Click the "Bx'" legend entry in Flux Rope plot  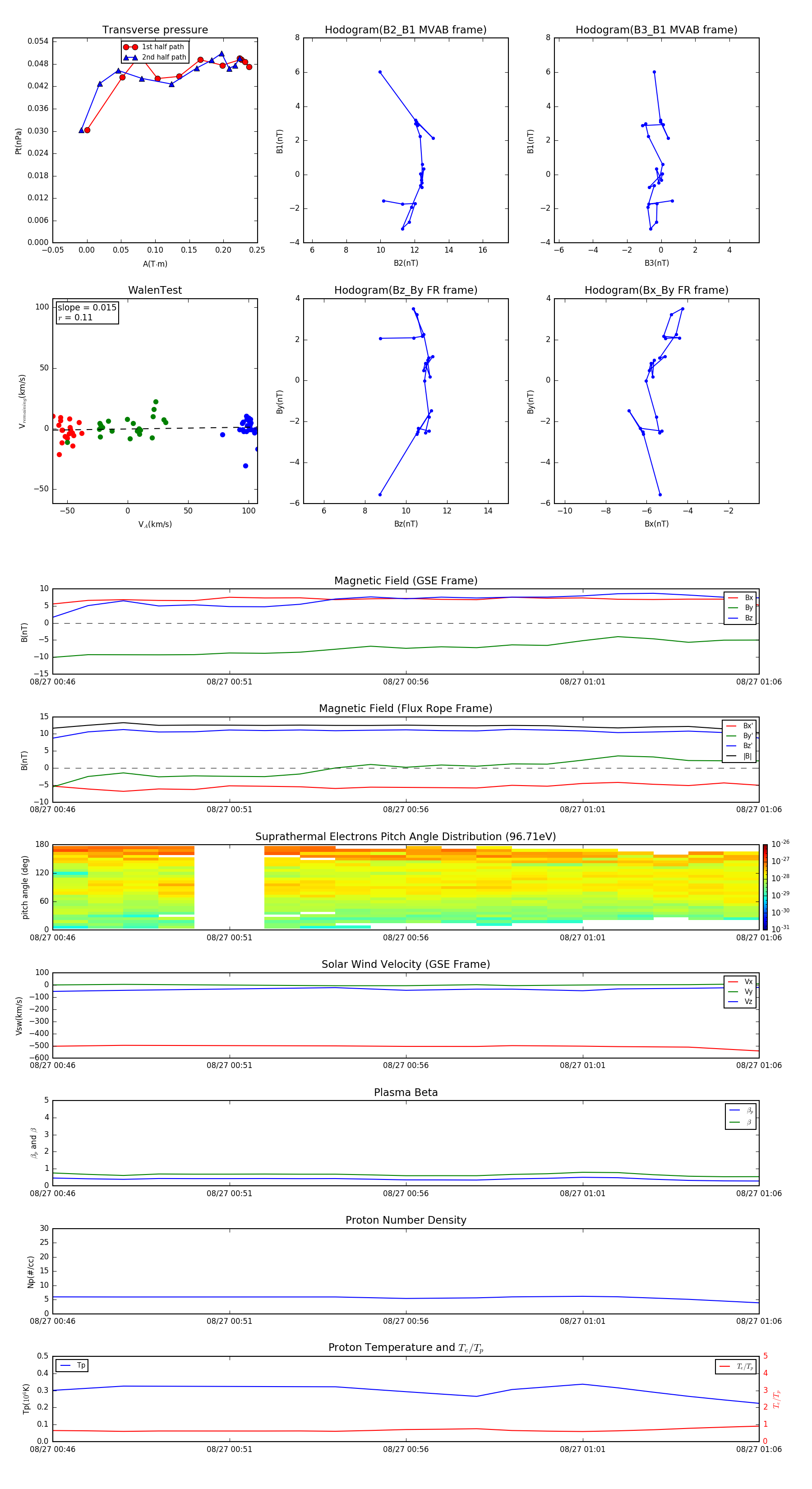[x=740, y=726]
